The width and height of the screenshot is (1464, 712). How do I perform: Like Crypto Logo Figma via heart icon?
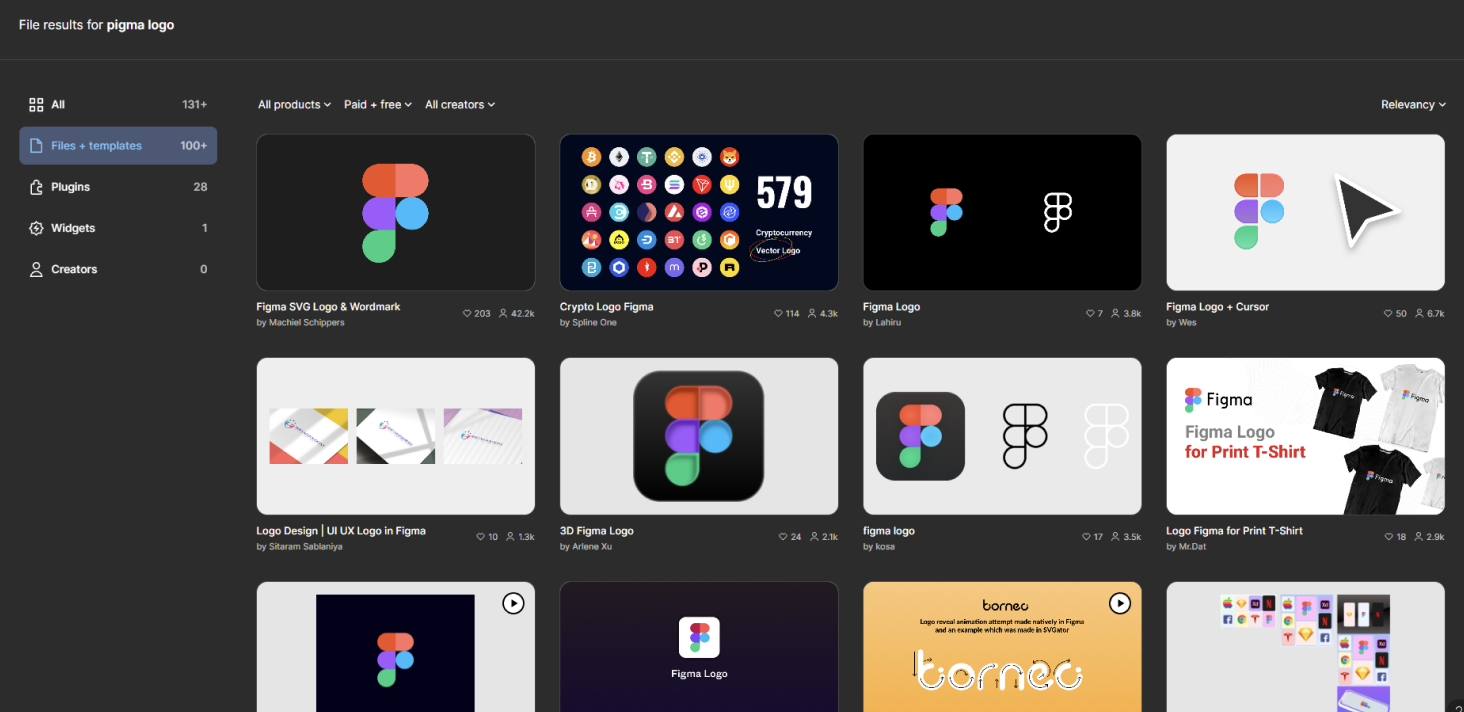778,313
